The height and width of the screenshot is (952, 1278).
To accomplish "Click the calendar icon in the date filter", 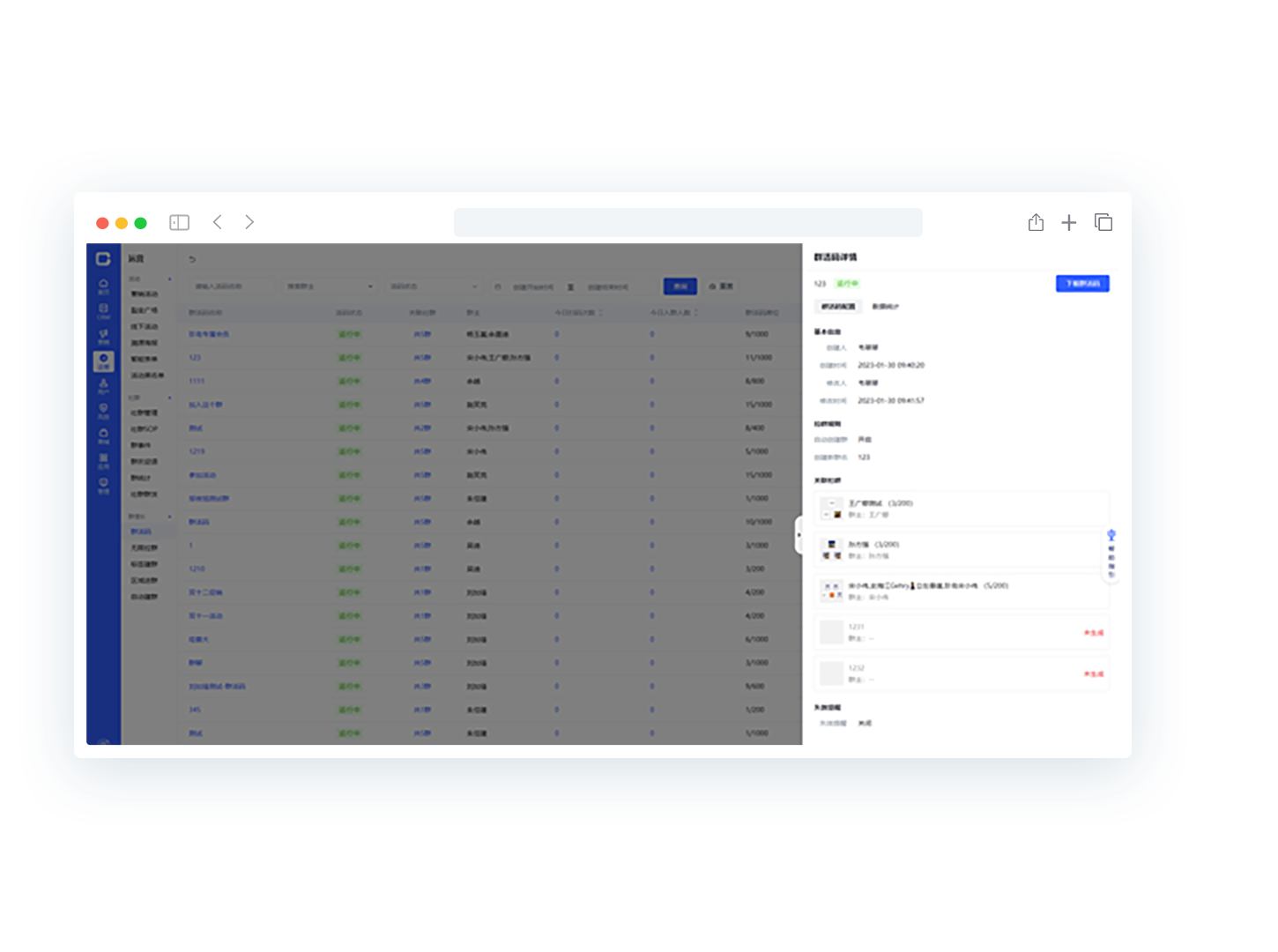I will (498, 286).
